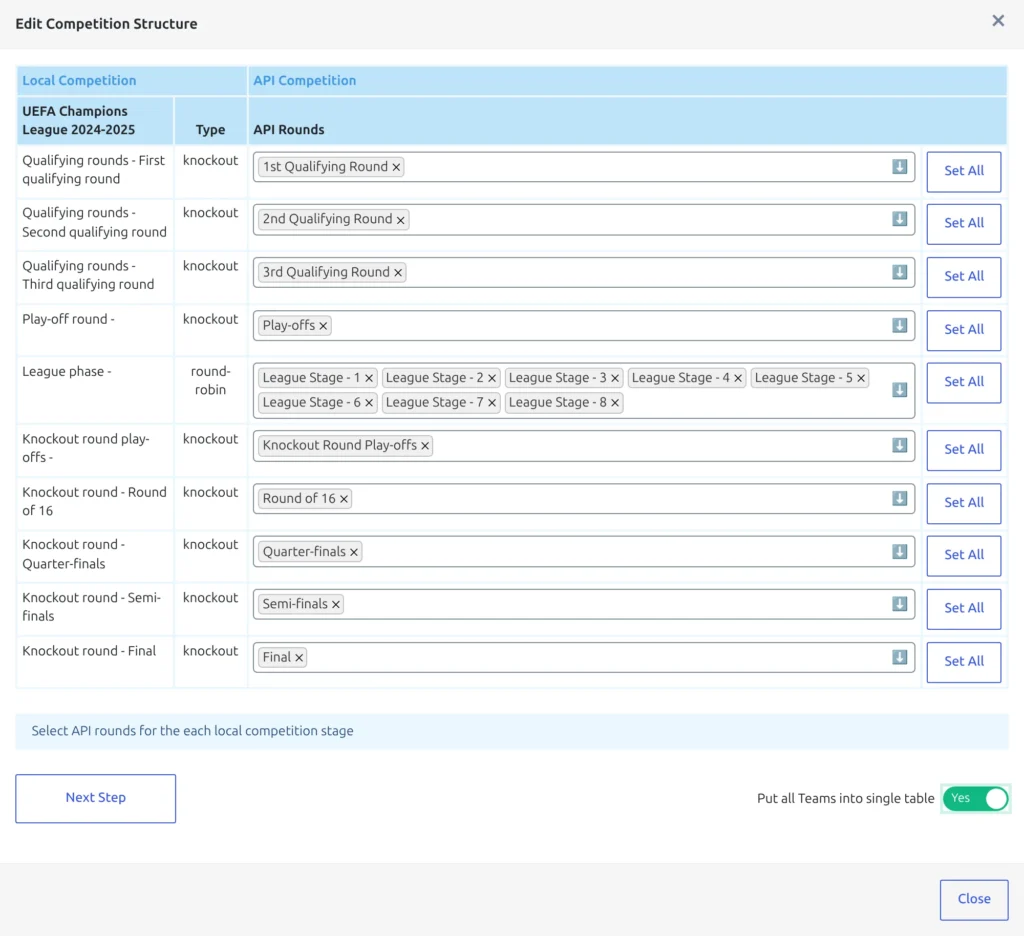The height and width of the screenshot is (936, 1024).
Task: Click Set All for Second qualifying round
Action: (963, 223)
